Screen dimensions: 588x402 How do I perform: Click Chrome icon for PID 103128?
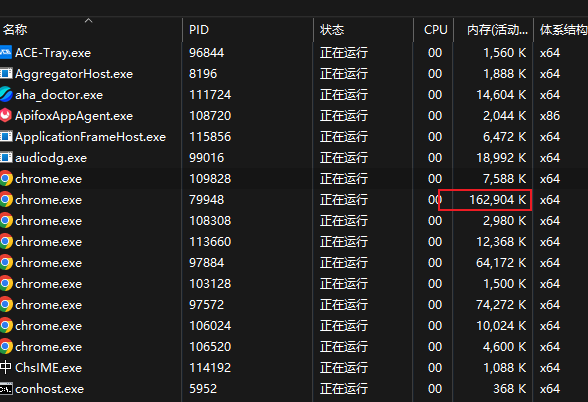click(x=6, y=284)
